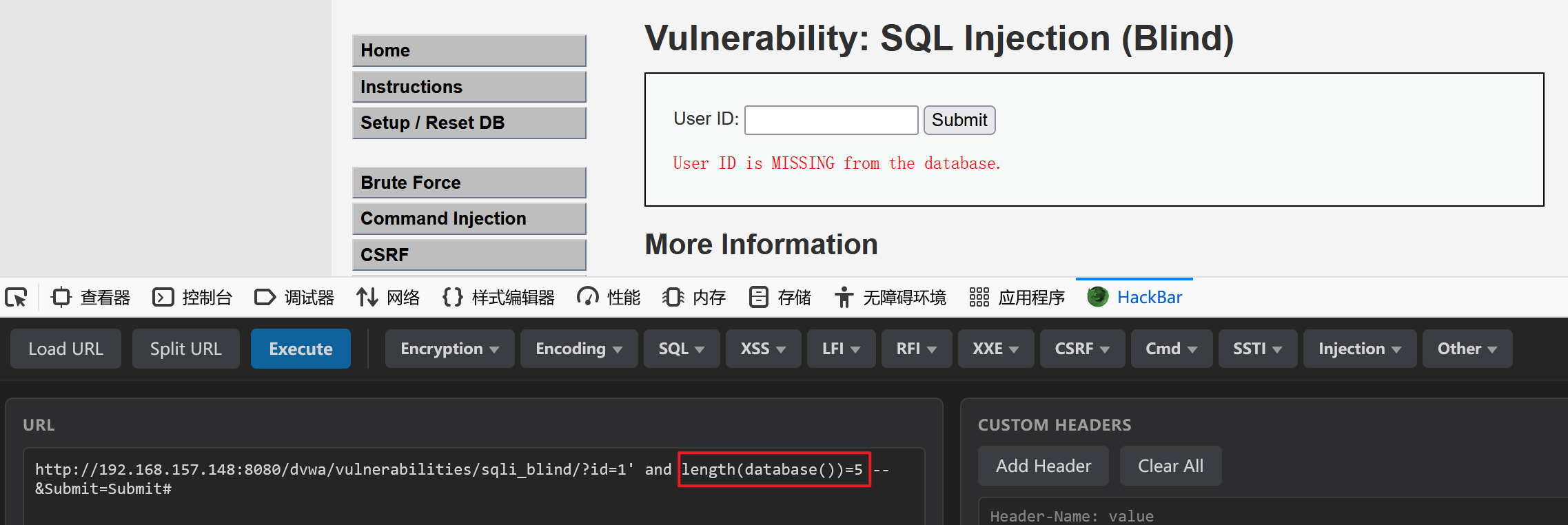Click the blue Execute button
Screen dimensions: 1568x525
[301, 349]
